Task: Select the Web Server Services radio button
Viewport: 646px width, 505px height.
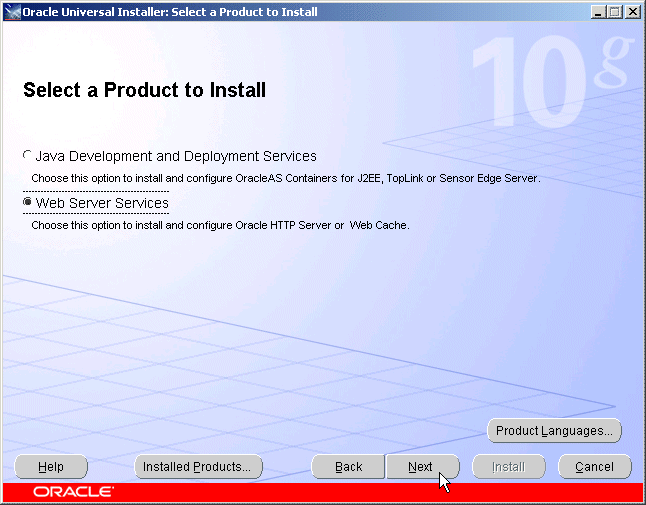Action: pos(27,202)
